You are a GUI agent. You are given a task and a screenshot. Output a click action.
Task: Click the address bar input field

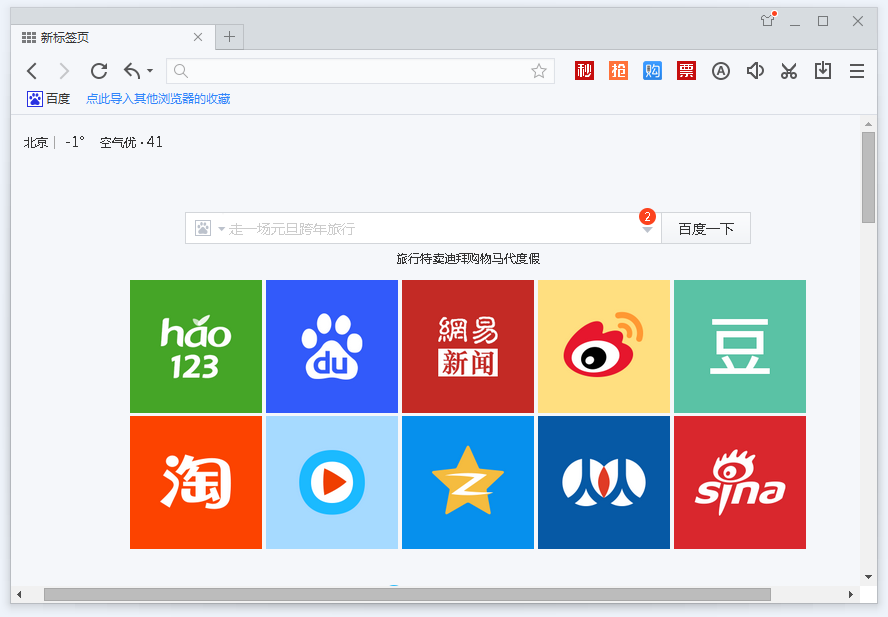tap(360, 71)
